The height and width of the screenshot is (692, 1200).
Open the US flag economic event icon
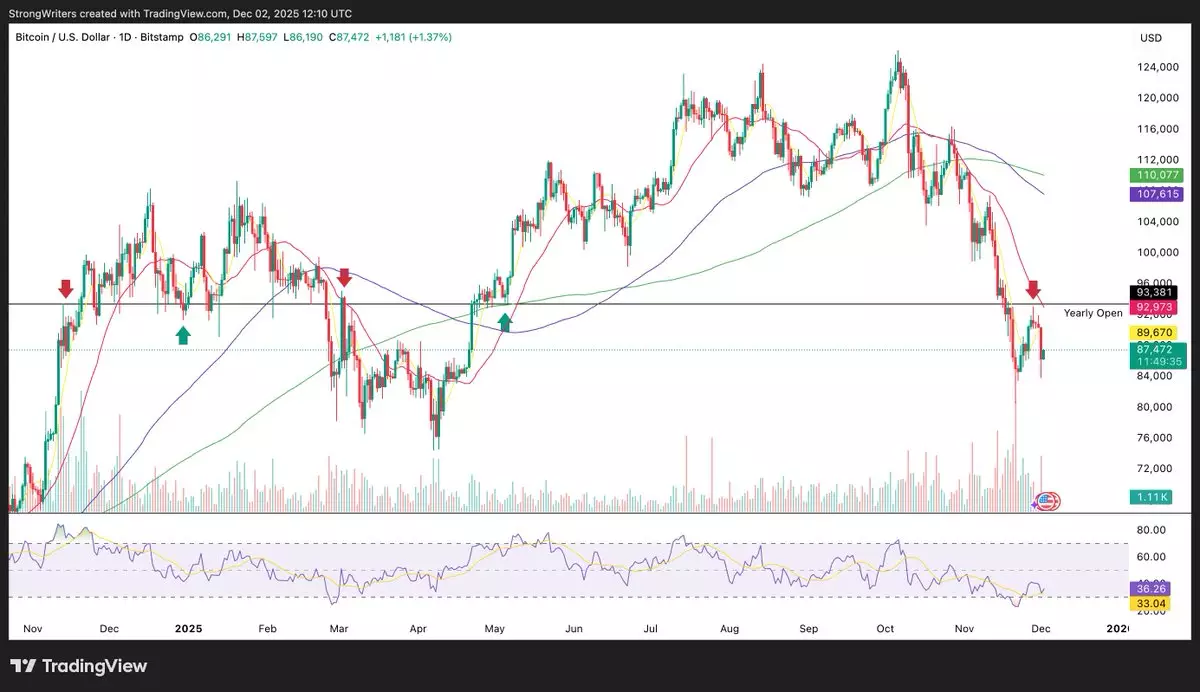click(1048, 502)
